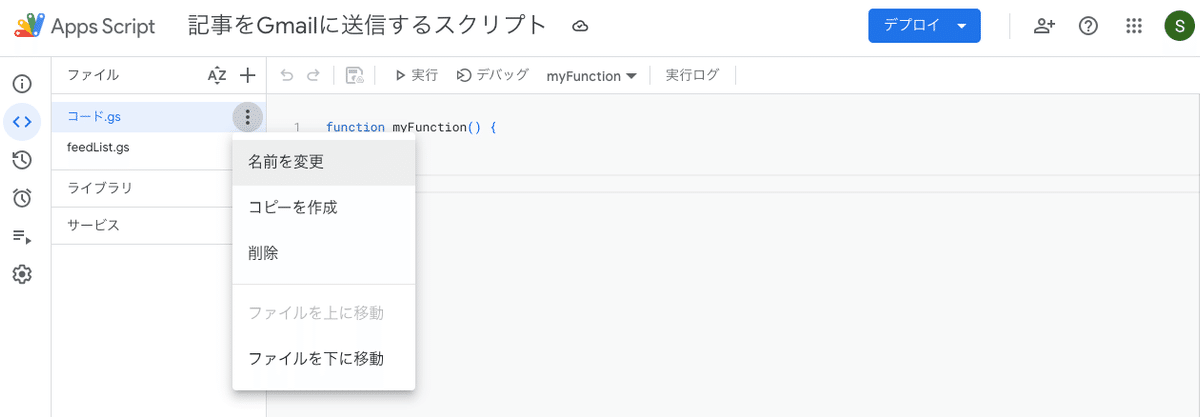Open the Google apps grid icon
The image size is (1200, 417).
coord(1134,26)
